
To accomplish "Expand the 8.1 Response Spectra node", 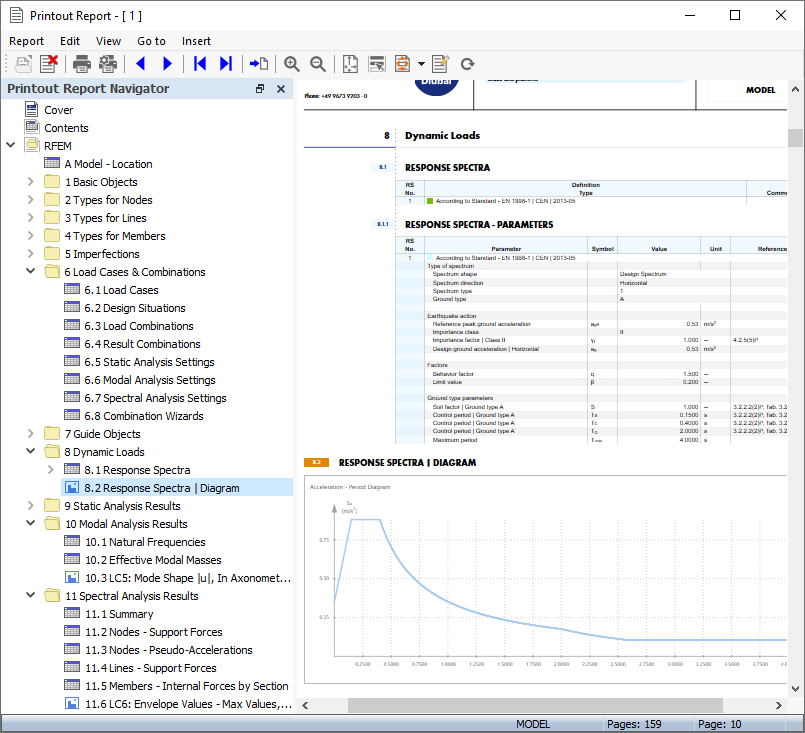I will (x=51, y=470).
